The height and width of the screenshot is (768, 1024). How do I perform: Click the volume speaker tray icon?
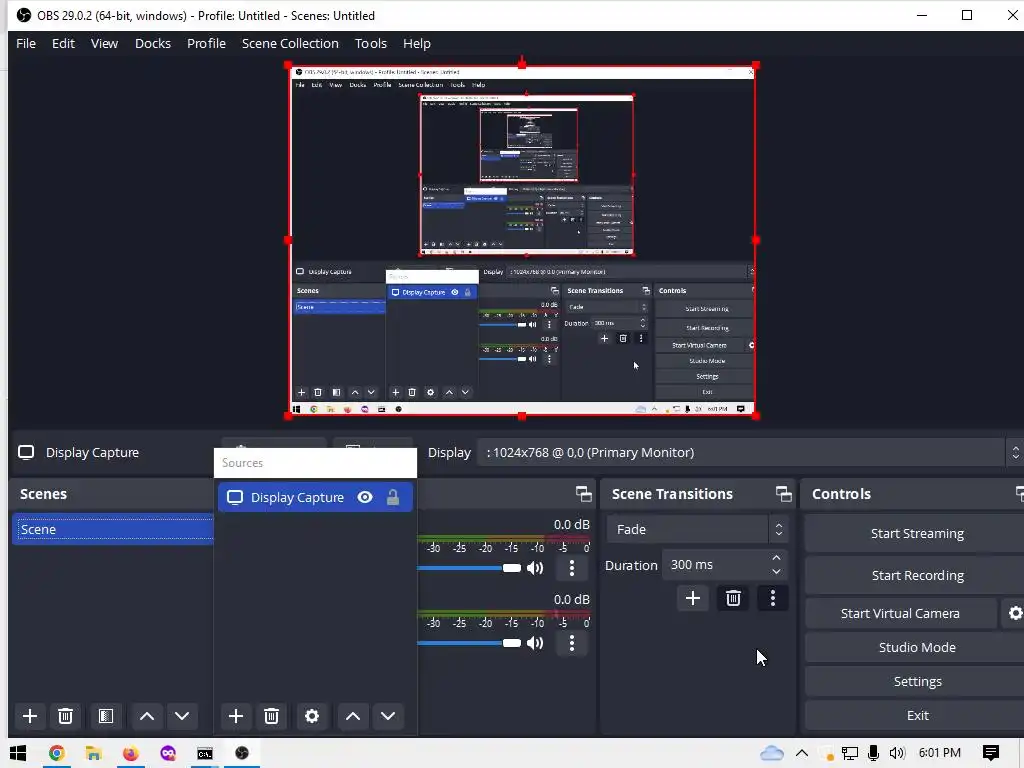click(897, 753)
